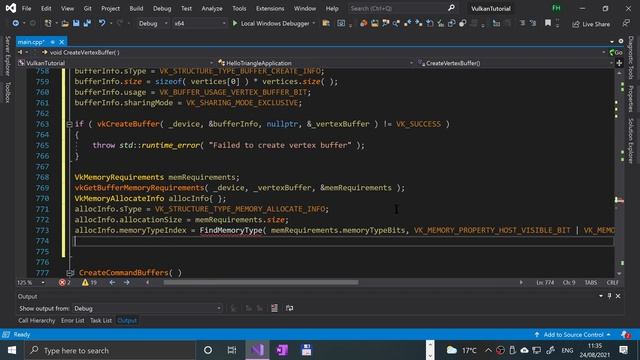Click the Windows Start button
The width and height of the screenshot is (640, 360).
[12, 350]
